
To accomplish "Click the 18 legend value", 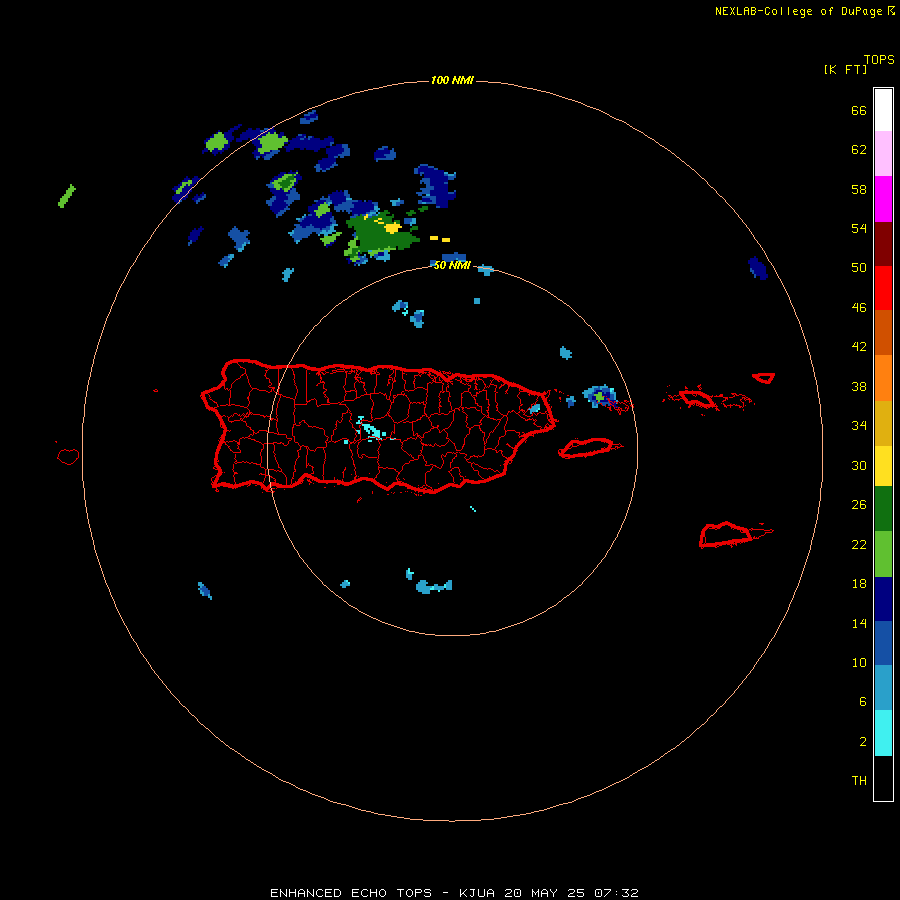I will [859, 584].
